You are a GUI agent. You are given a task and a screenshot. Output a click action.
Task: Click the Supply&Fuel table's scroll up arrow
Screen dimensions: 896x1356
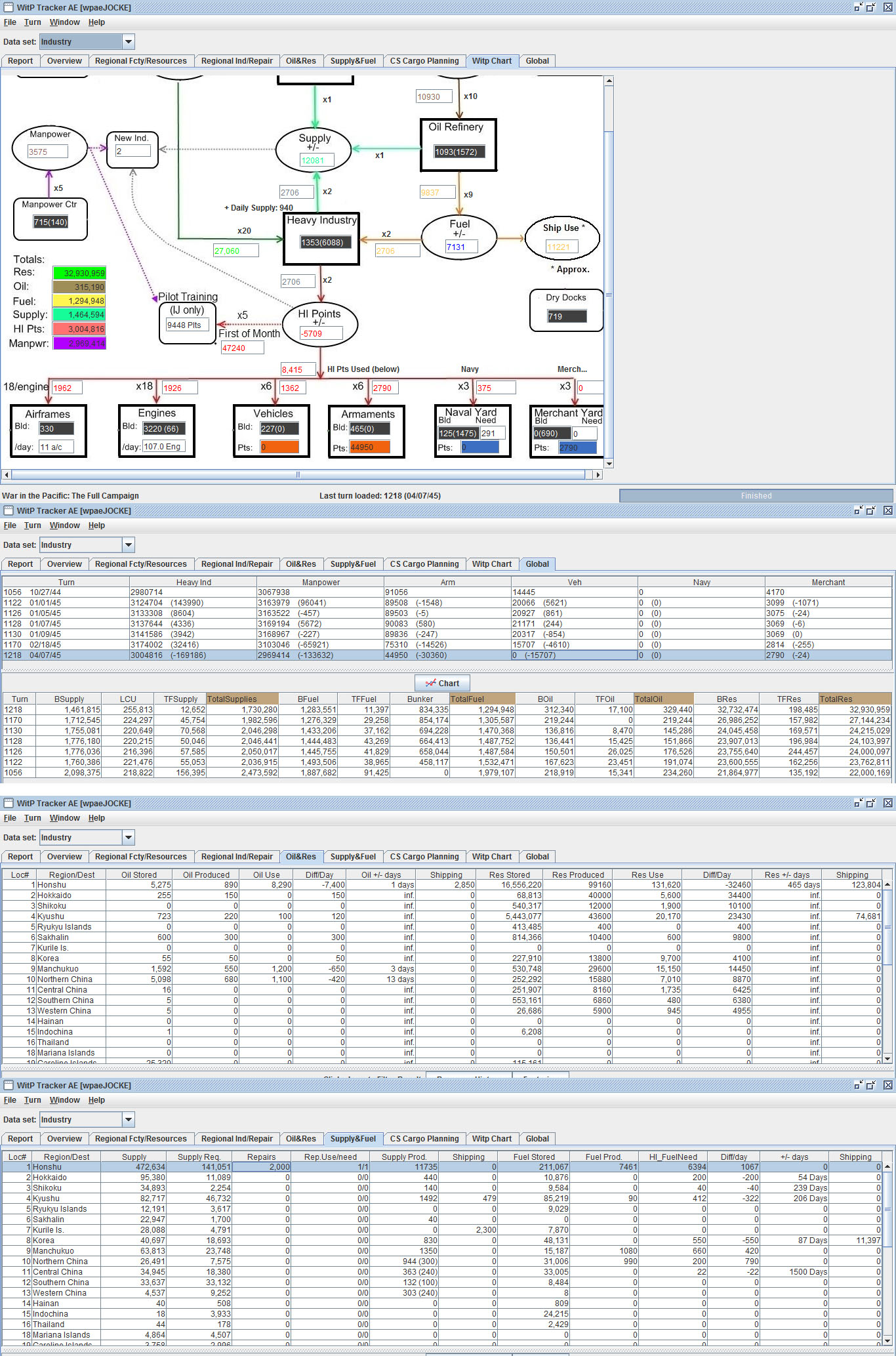pyautogui.click(x=887, y=1166)
